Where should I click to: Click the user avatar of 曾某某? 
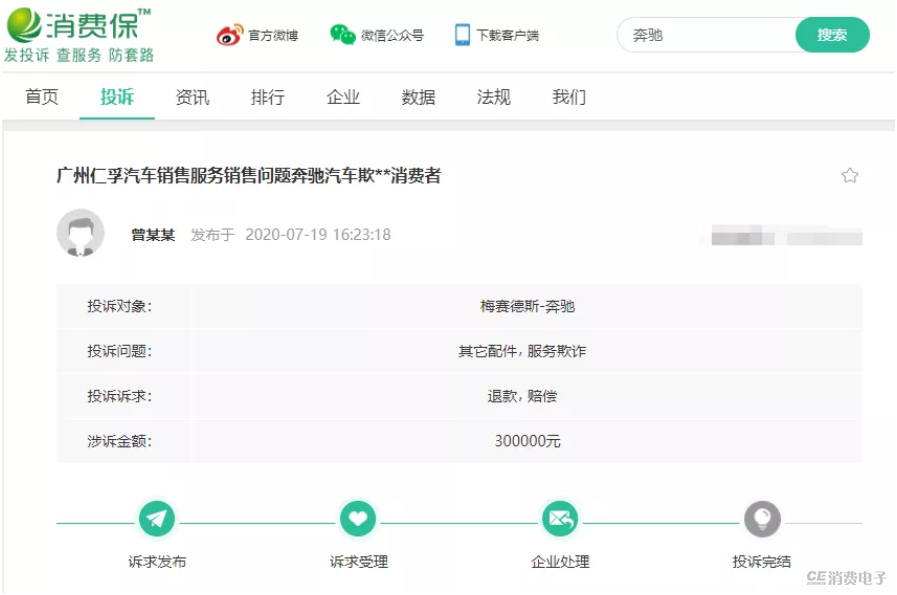(x=81, y=233)
